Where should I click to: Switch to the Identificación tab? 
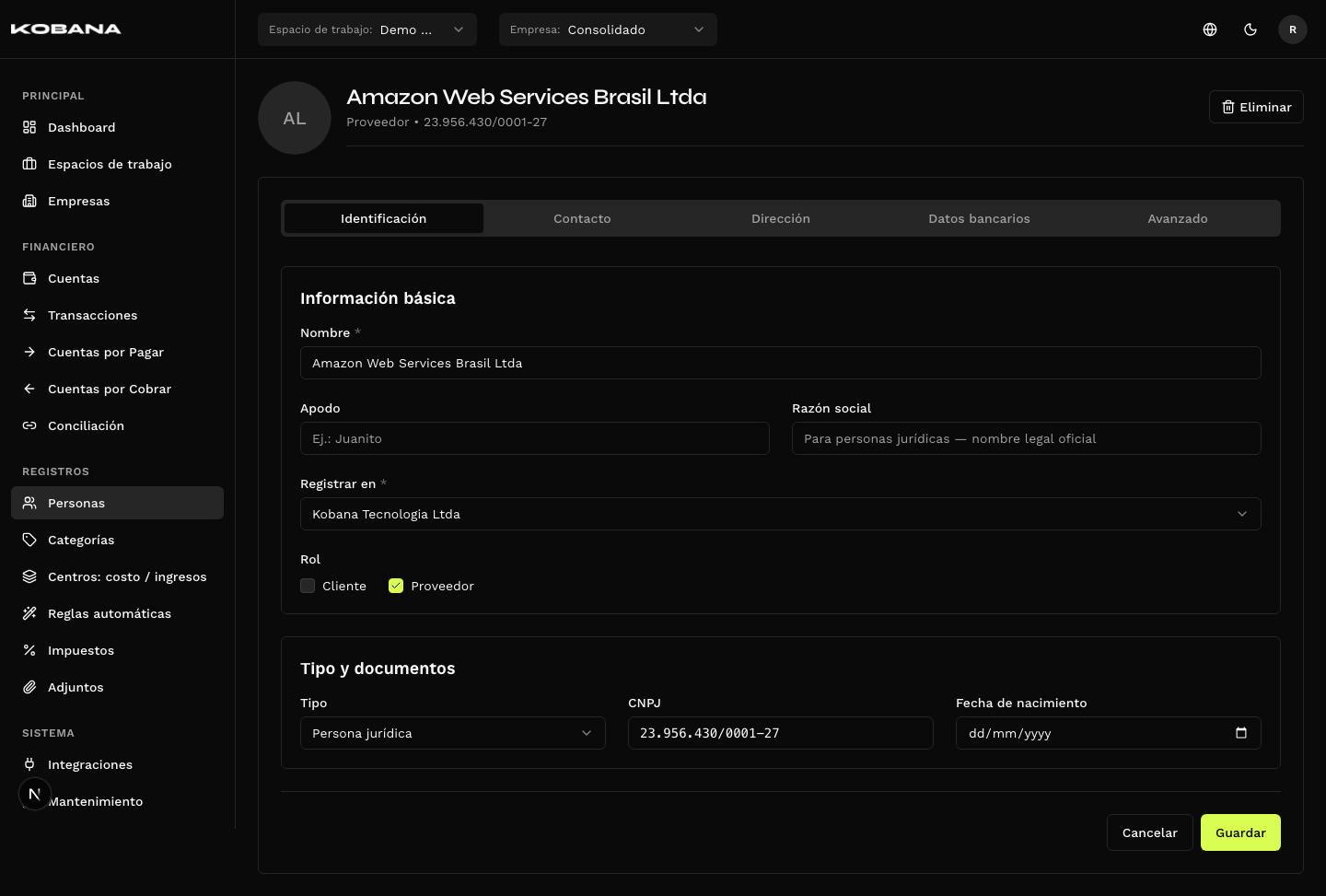click(x=384, y=218)
